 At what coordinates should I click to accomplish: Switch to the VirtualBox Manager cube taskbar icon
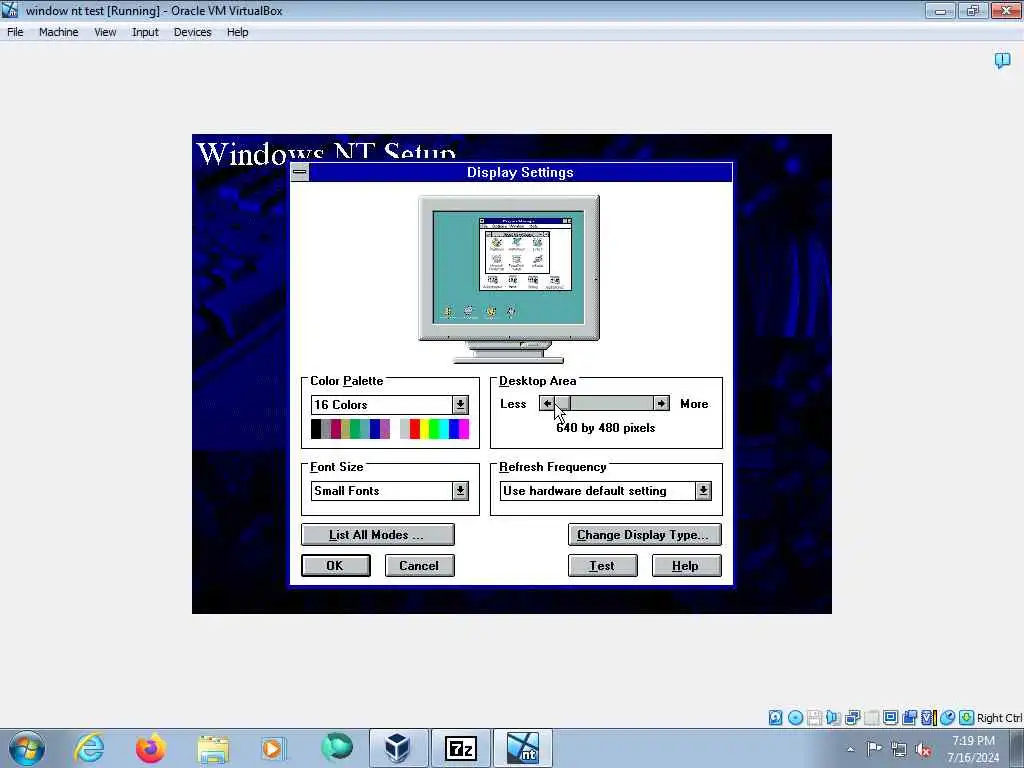click(x=398, y=748)
